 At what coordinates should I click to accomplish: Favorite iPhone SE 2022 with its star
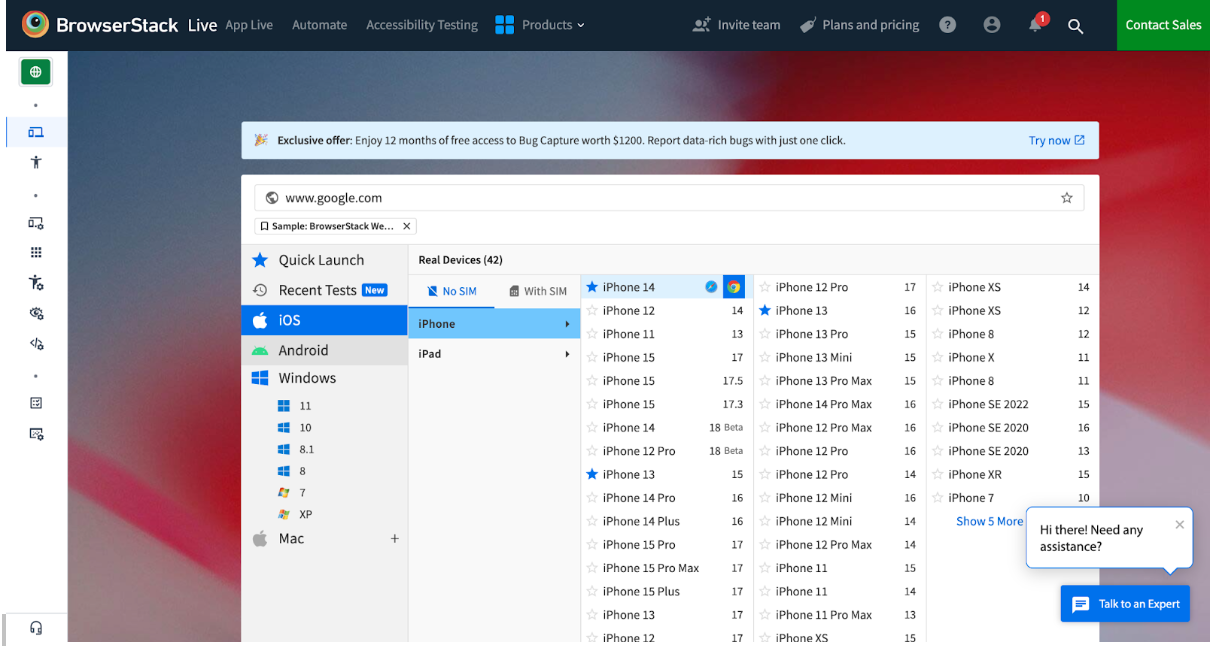pos(938,404)
